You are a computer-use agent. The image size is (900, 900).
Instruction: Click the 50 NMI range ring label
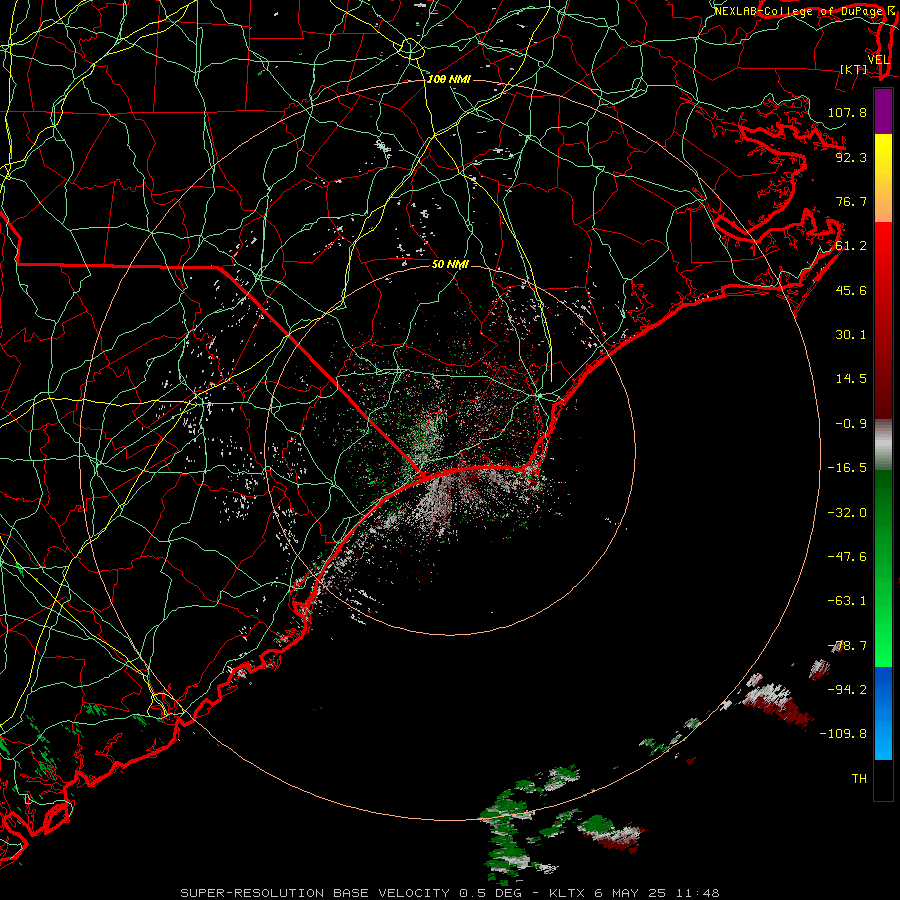click(x=450, y=264)
